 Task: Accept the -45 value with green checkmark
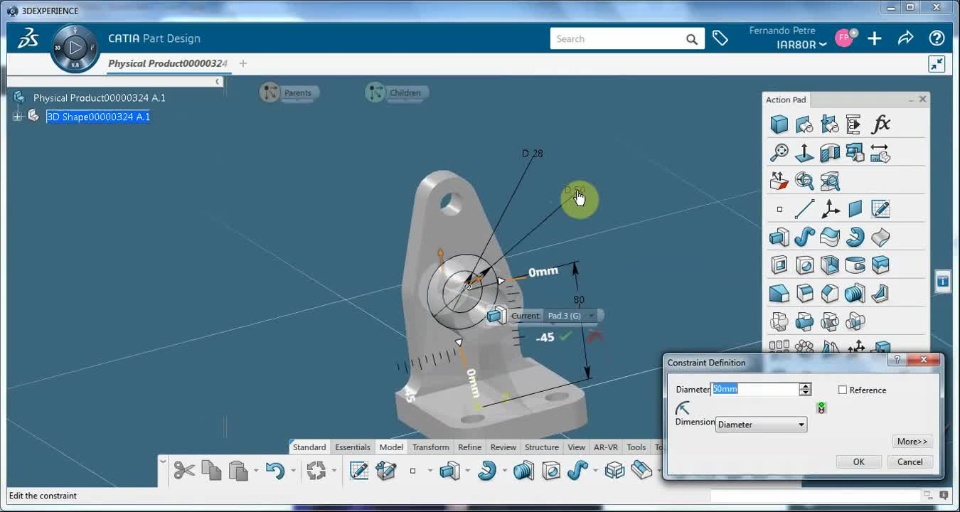tap(566, 336)
